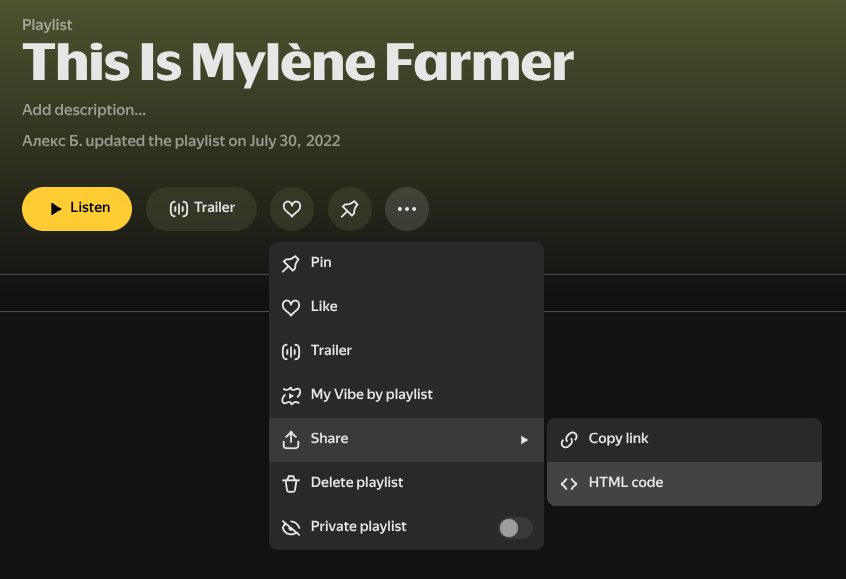The height and width of the screenshot is (579, 846).
Task: Click the three-dots more options button
Action: (x=407, y=209)
